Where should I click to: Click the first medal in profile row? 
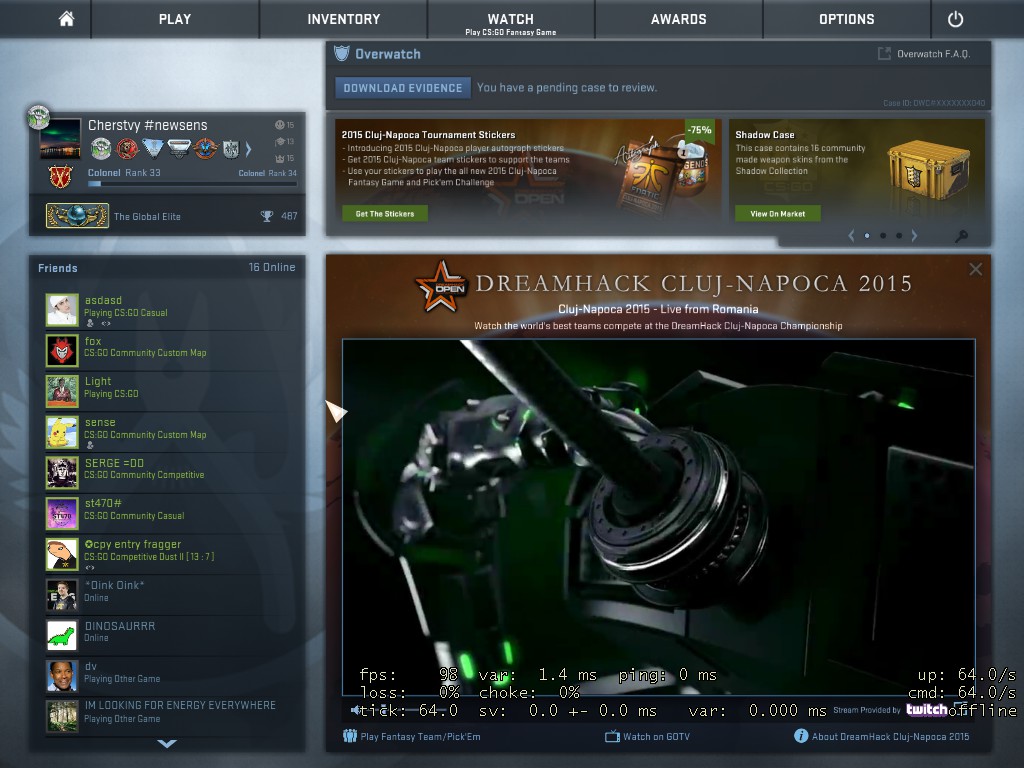click(x=101, y=149)
